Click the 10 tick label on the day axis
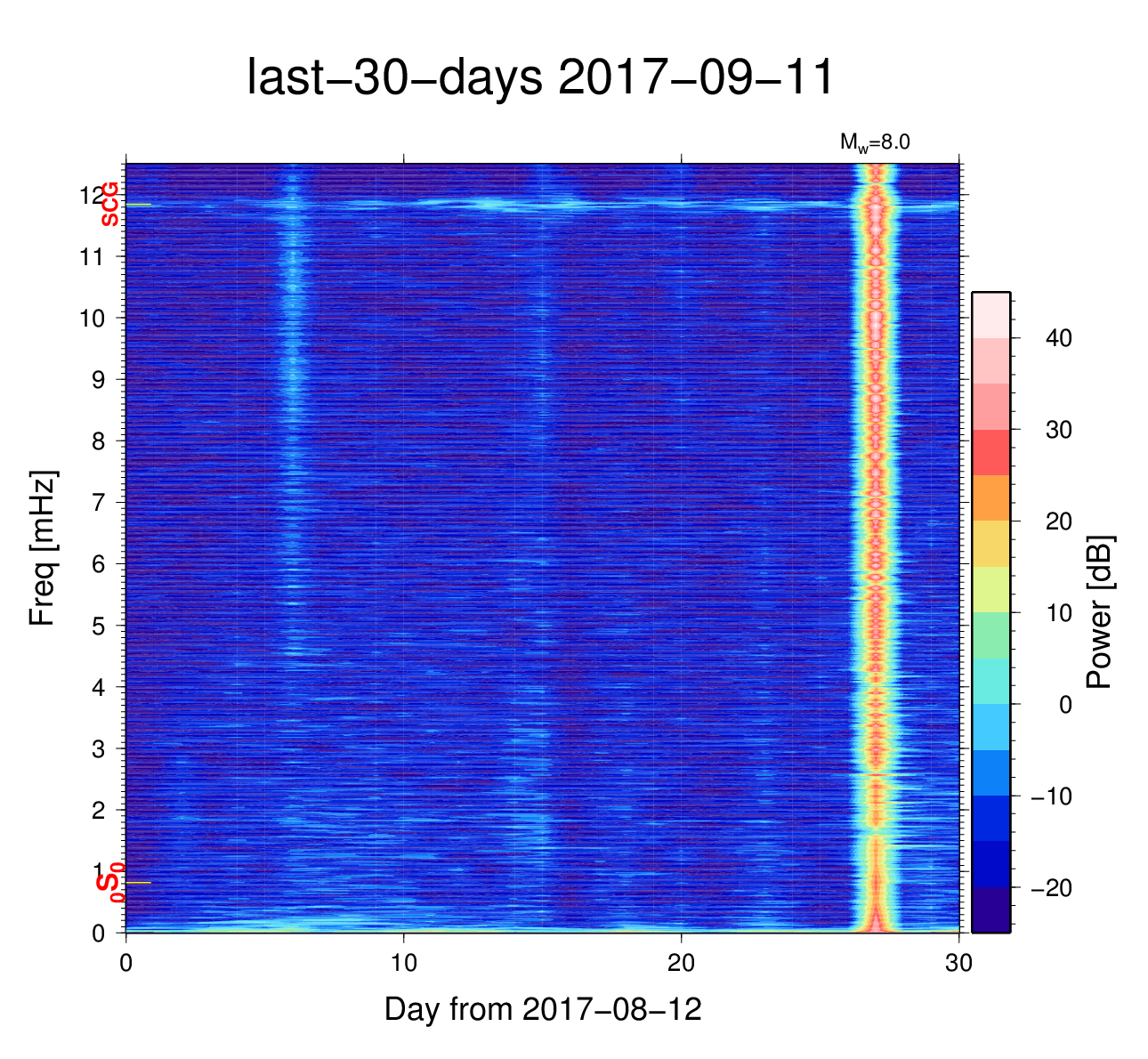 (404, 964)
